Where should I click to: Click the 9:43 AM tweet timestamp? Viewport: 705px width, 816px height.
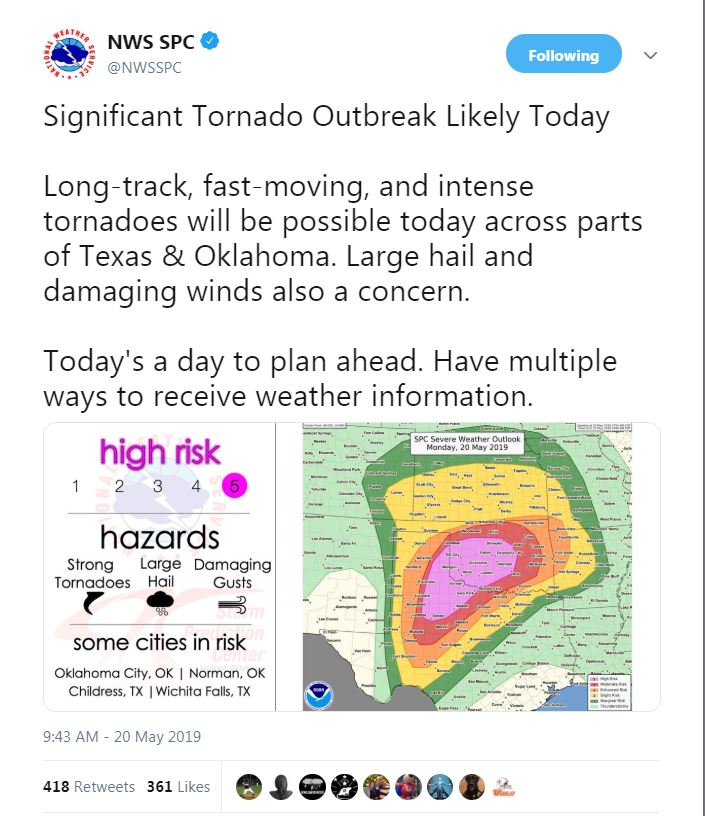[122, 737]
